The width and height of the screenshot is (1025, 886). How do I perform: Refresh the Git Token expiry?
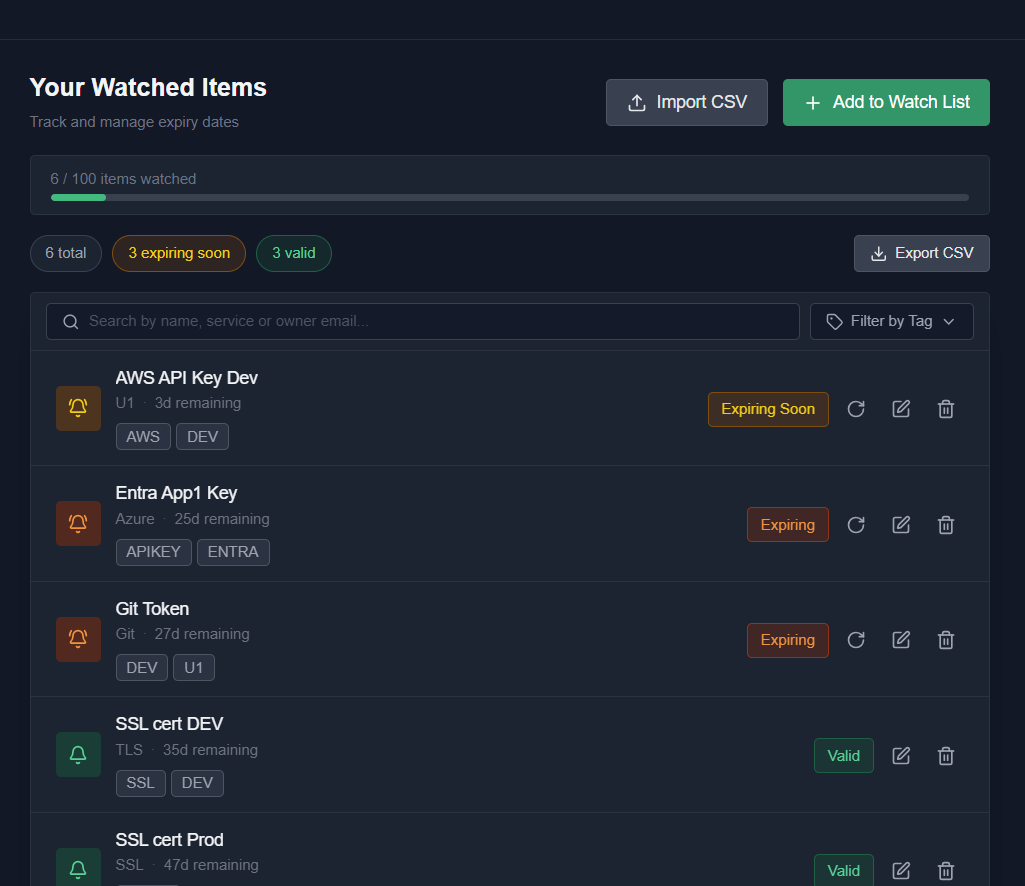tap(855, 639)
